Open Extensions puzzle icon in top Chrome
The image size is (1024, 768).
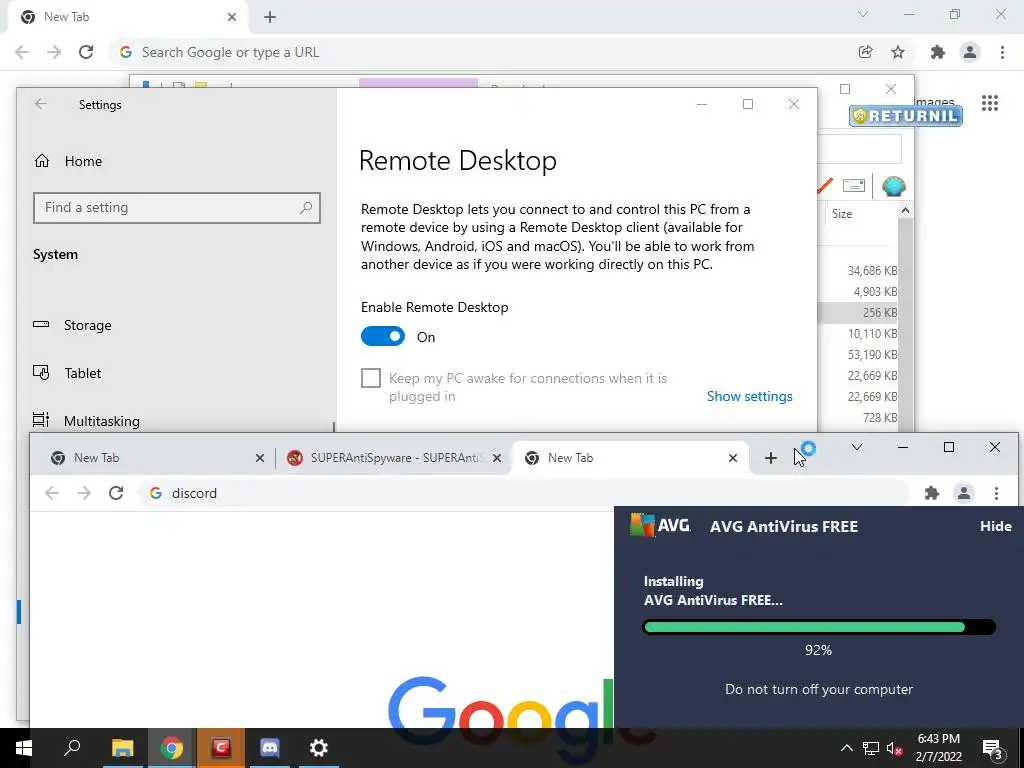pos(938,52)
